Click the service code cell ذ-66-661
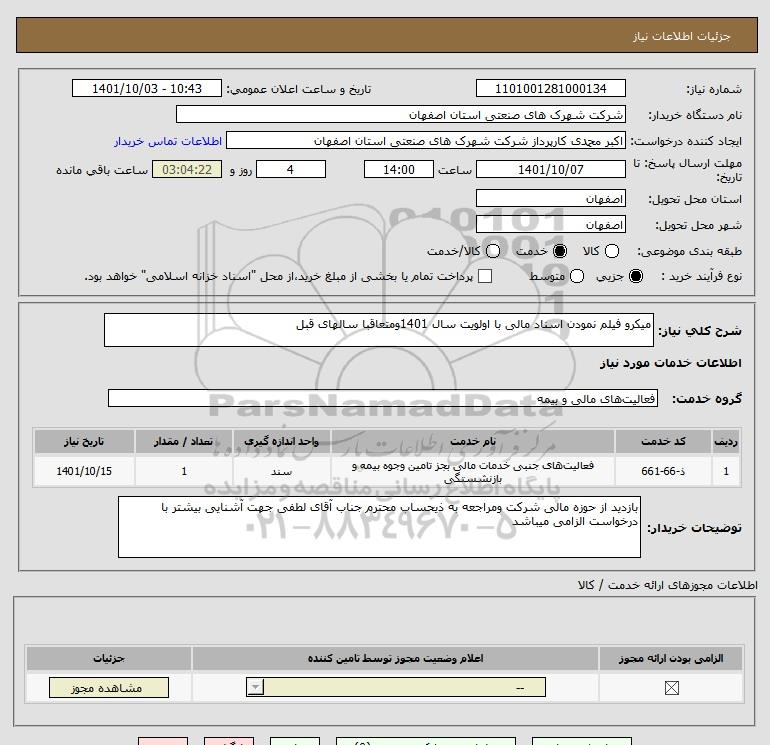Screen dimensions: 770x745 pyautogui.click(x=663, y=471)
